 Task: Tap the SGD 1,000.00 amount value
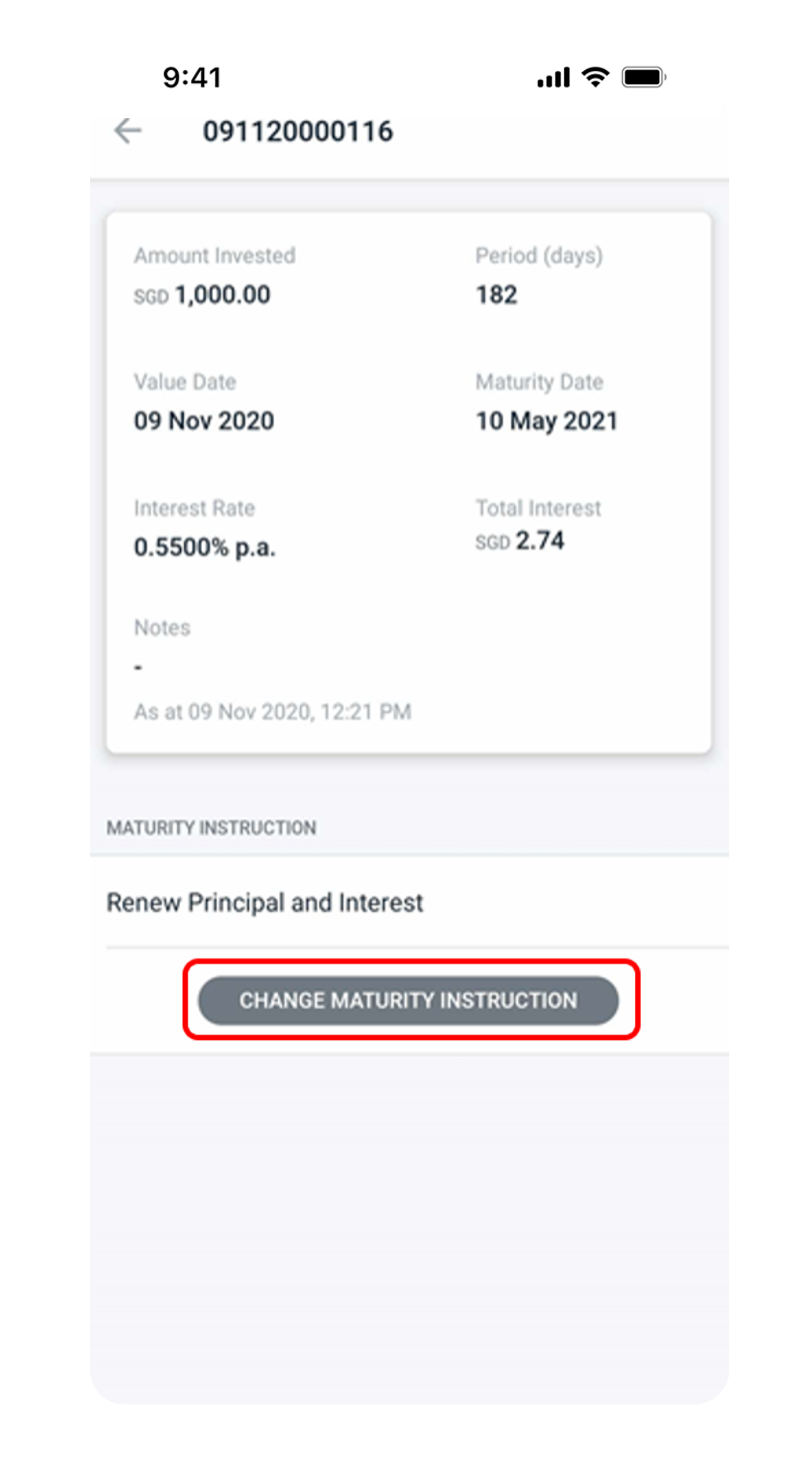pos(202,294)
